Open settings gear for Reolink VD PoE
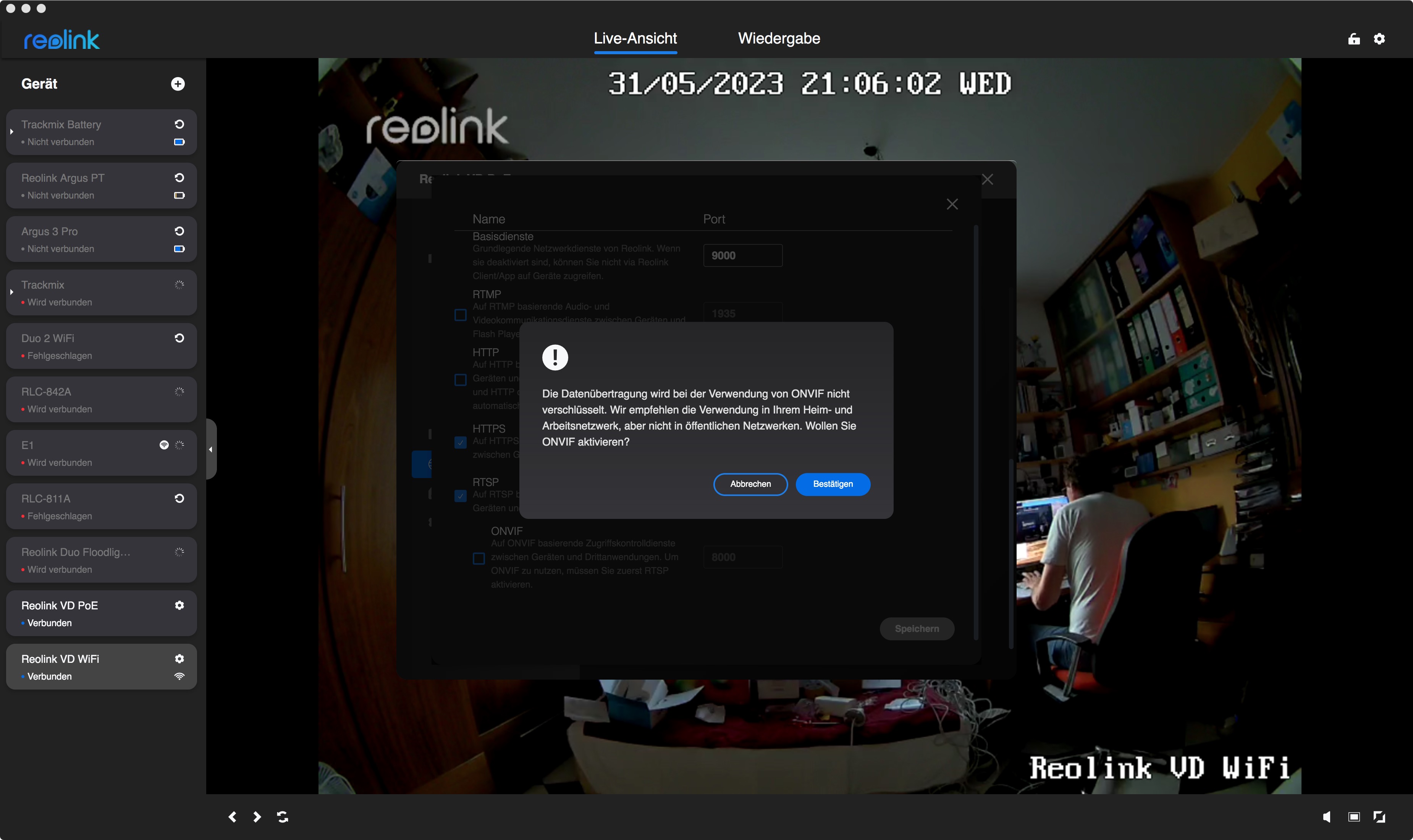This screenshot has height=840, width=1413. pos(179,605)
